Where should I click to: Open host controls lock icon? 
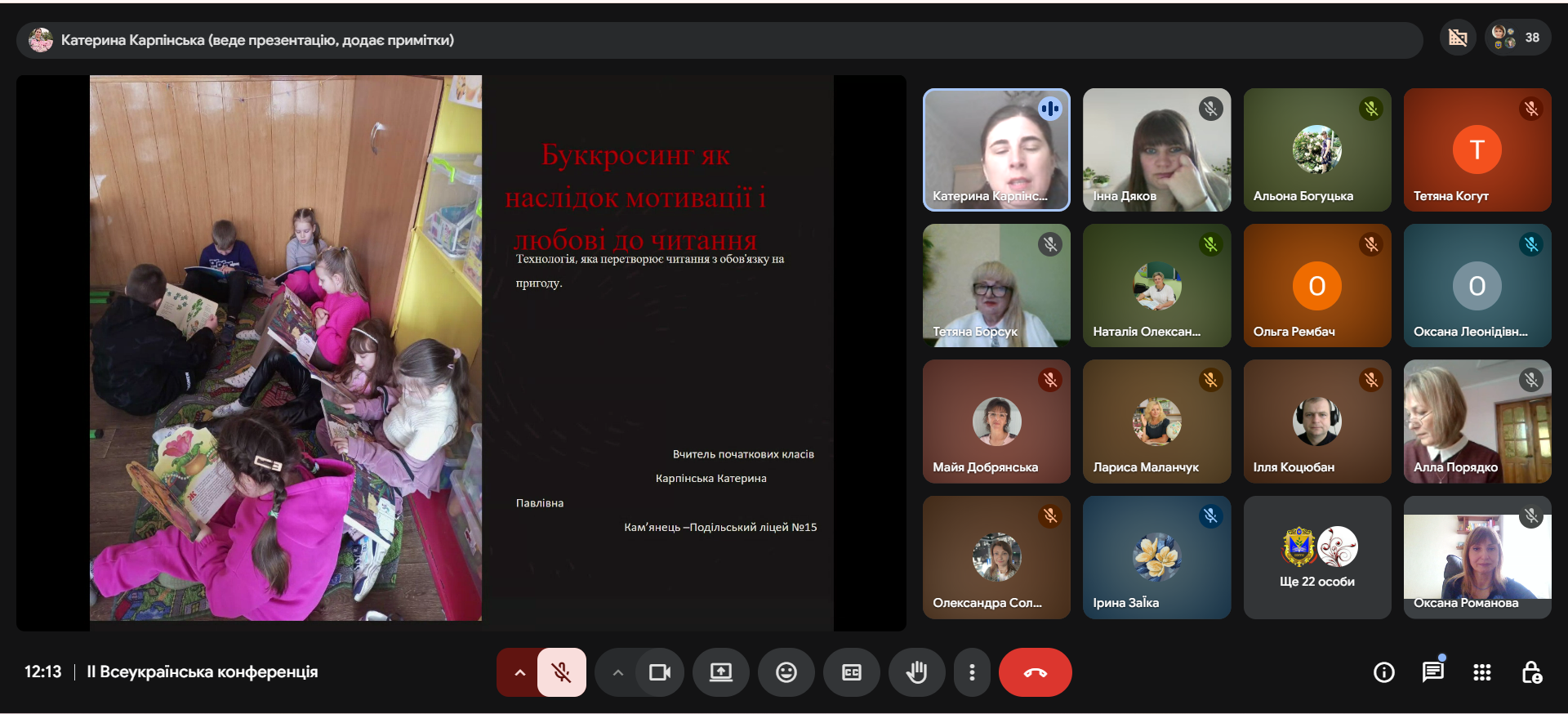pyautogui.click(x=1531, y=672)
